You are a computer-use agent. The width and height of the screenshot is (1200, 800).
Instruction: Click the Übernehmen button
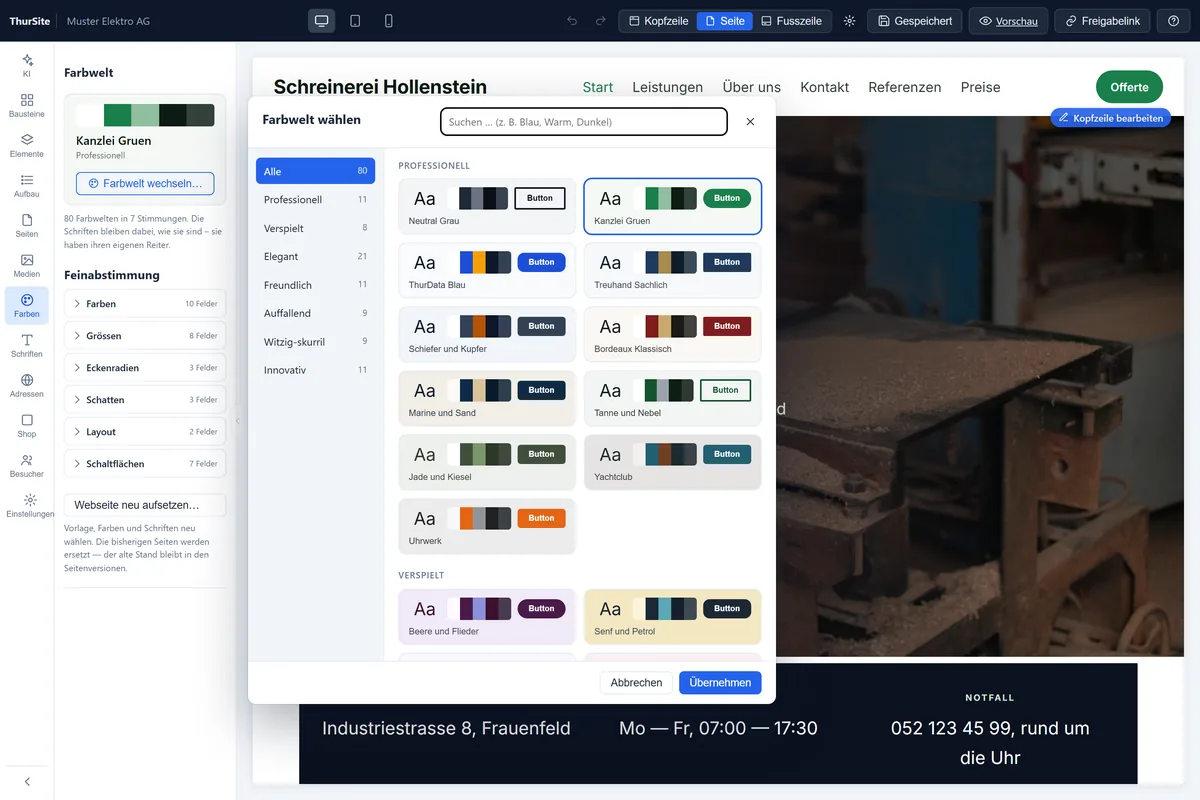click(x=720, y=683)
